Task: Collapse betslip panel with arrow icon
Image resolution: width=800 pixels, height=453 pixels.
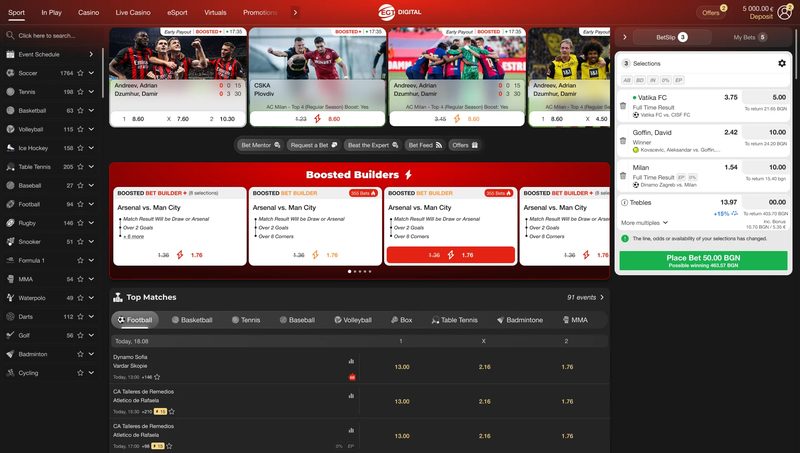Action: point(624,37)
